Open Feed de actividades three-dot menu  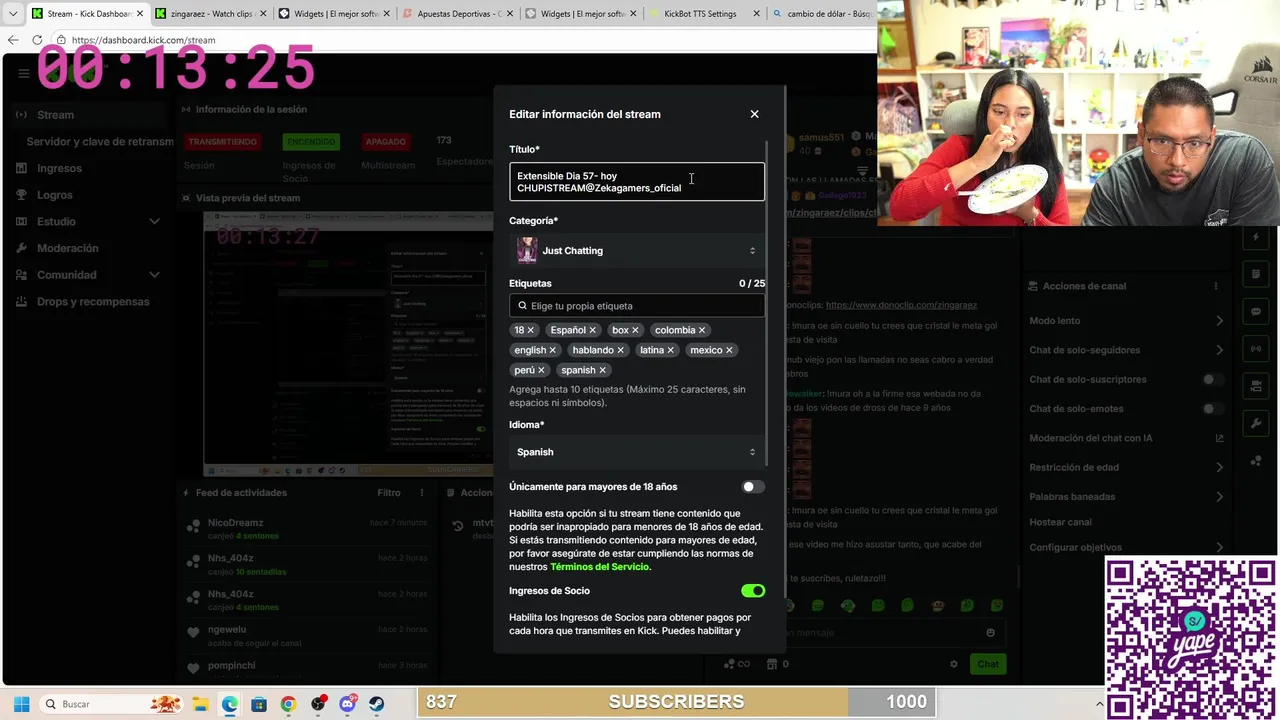point(422,493)
